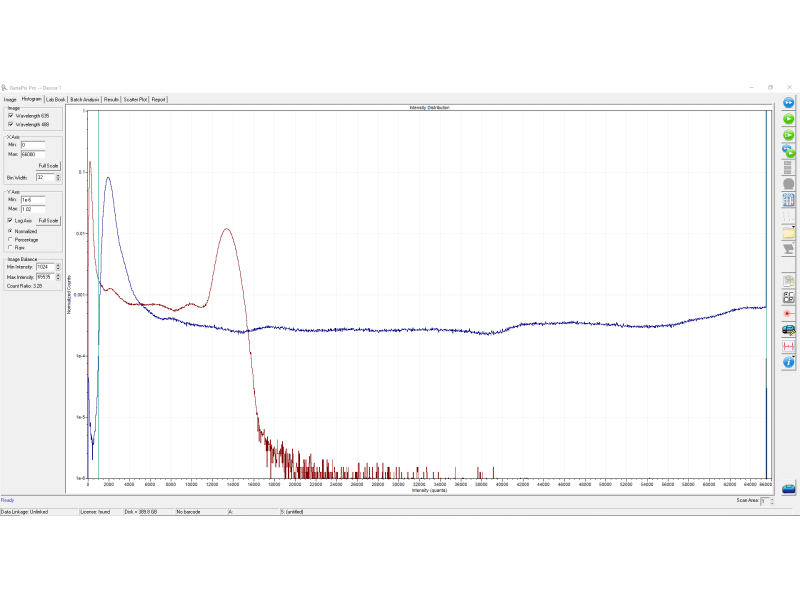Image resolution: width=800 pixels, height=600 pixels.
Task: Toggle the Log Axis checkbox
Action: 10,220
